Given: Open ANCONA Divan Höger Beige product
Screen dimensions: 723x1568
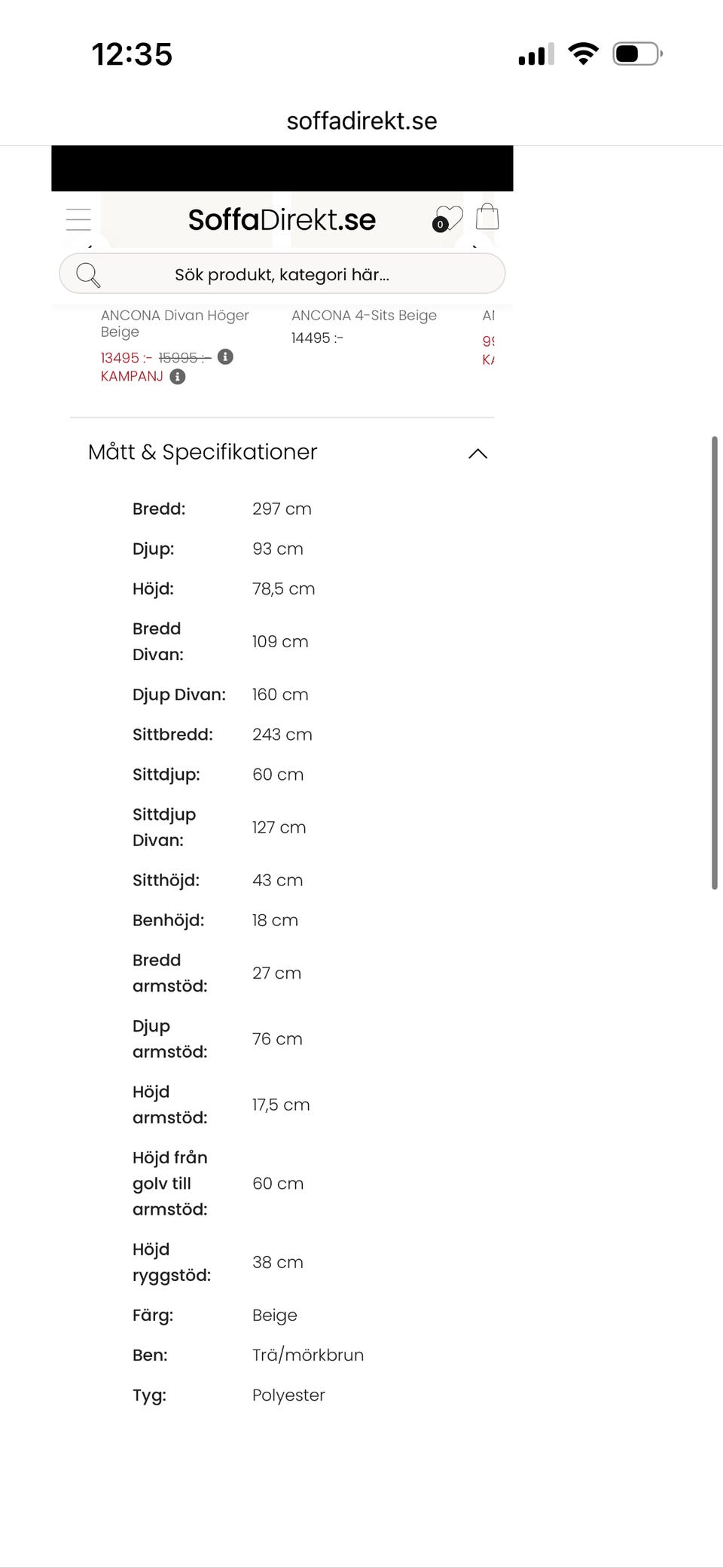Looking at the screenshot, I should 175,323.
